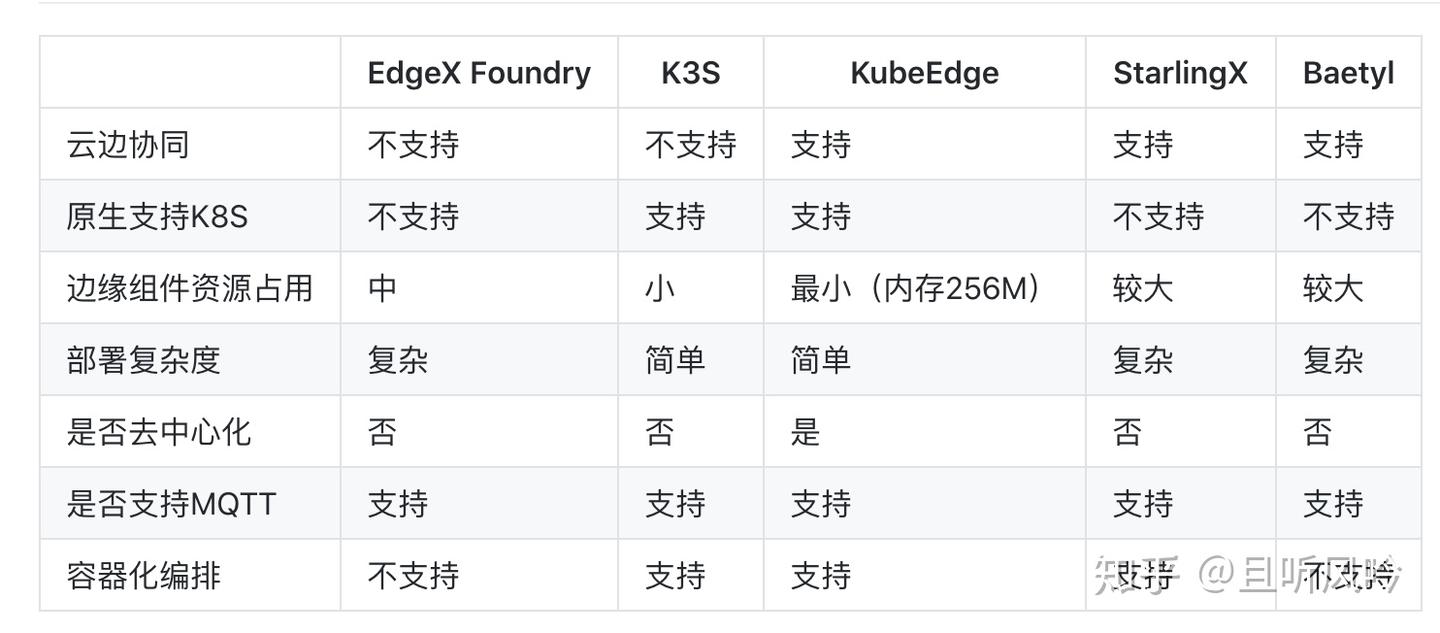Click StarlingX's 较大 resource usage cell
The height and width of the screenshot is (633, 1440).
pyautogui.click(x=1142, y=289)
